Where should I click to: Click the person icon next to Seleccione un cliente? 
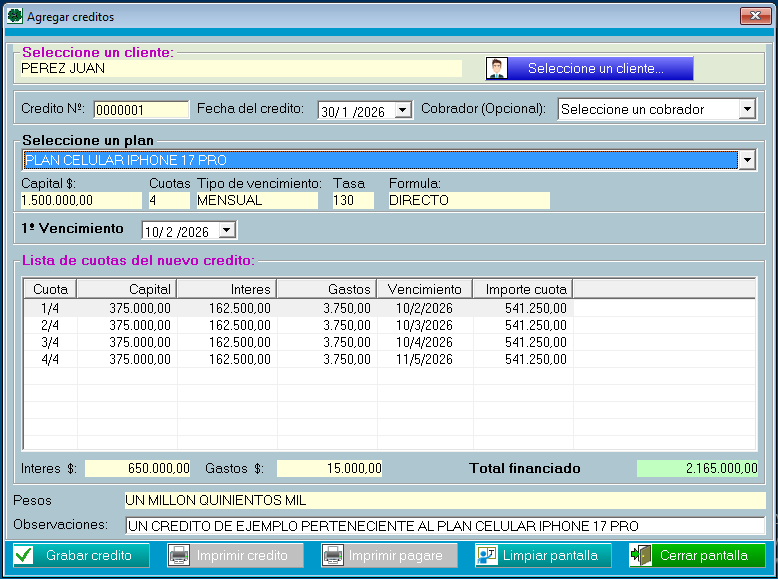497,68
